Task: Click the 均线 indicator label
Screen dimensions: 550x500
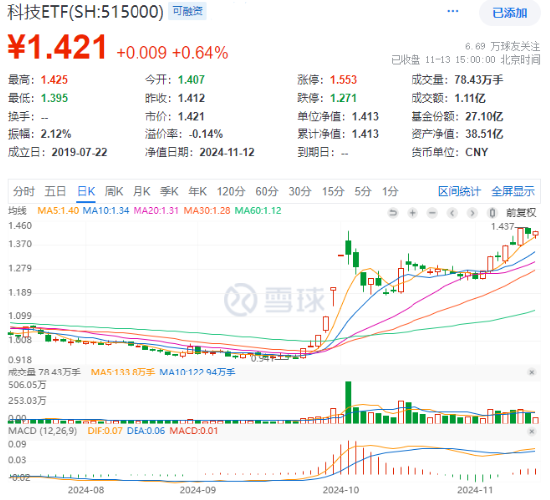Action: pos(17,211)
